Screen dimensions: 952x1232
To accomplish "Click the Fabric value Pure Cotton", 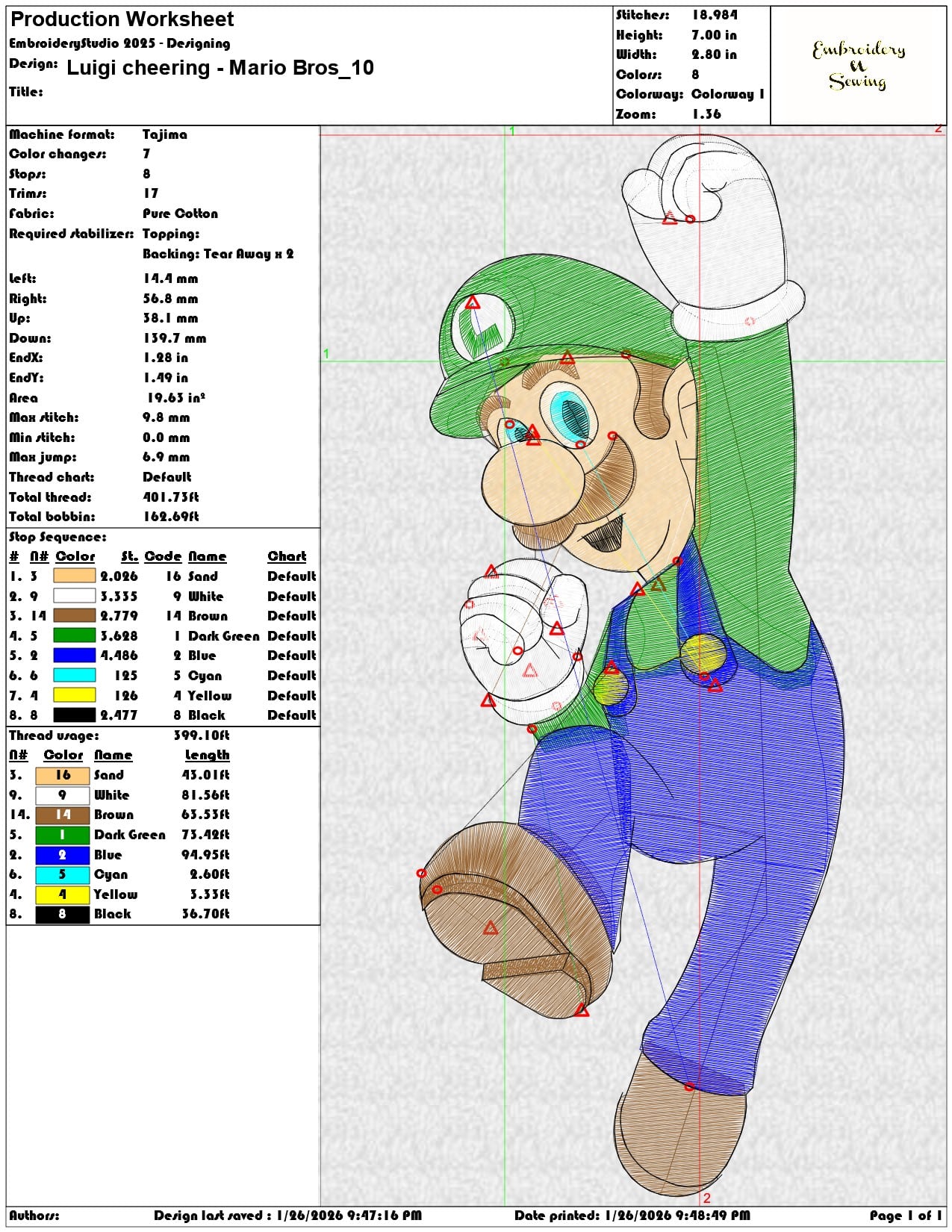I will [181, 214].
